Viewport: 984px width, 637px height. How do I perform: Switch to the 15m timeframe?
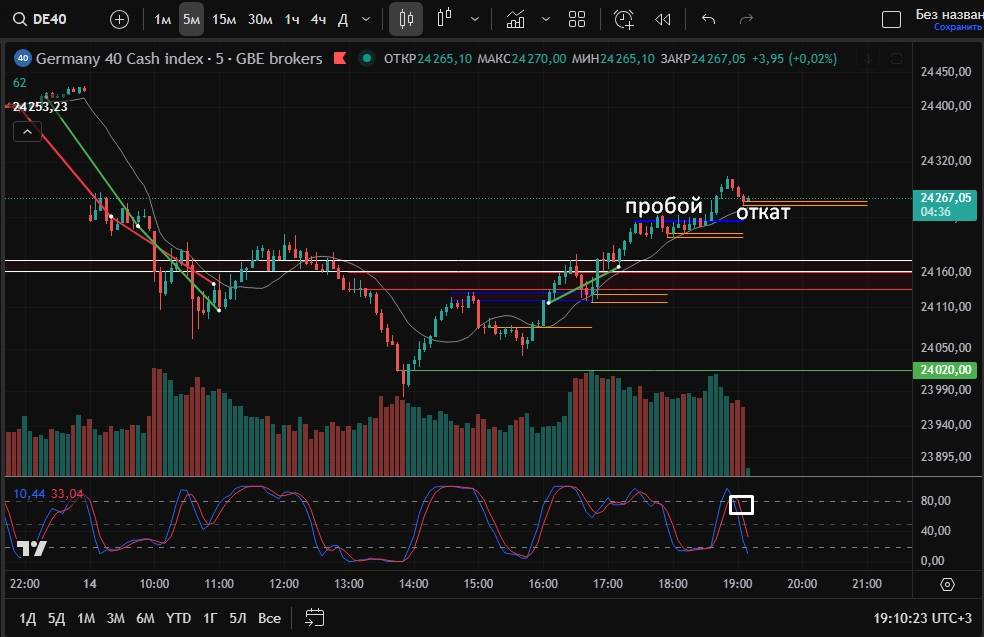click(225, 19)
